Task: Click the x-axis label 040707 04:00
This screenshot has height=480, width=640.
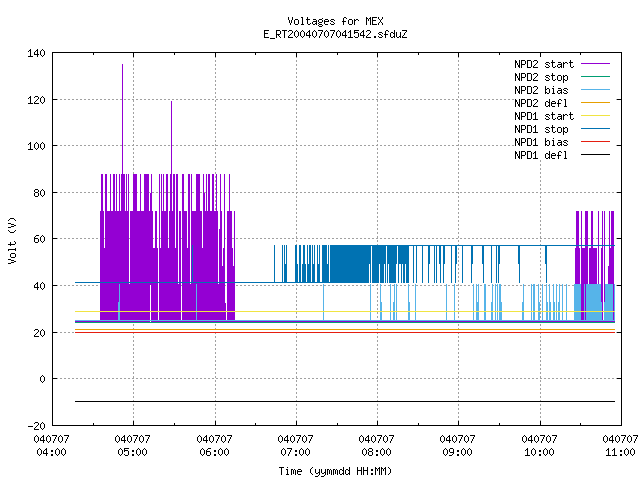Action: [51, 446]
